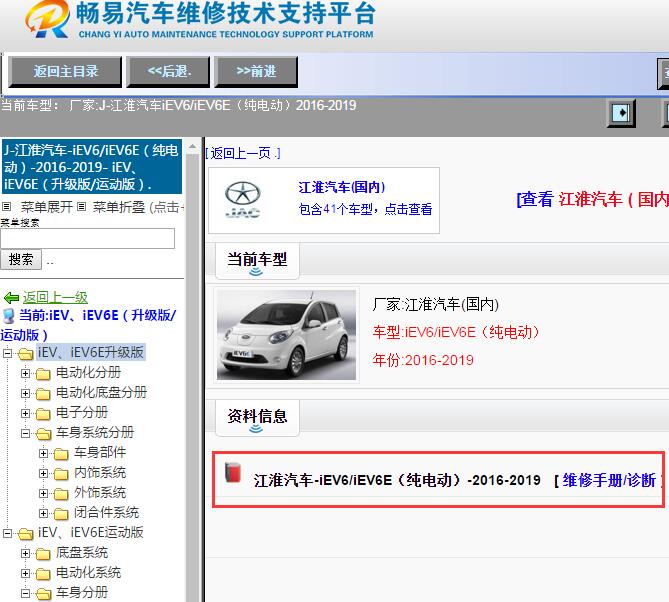The image size is (669, 602).
Task: Click 外饰系统 folder icon
Action: (x=61, y=494)
